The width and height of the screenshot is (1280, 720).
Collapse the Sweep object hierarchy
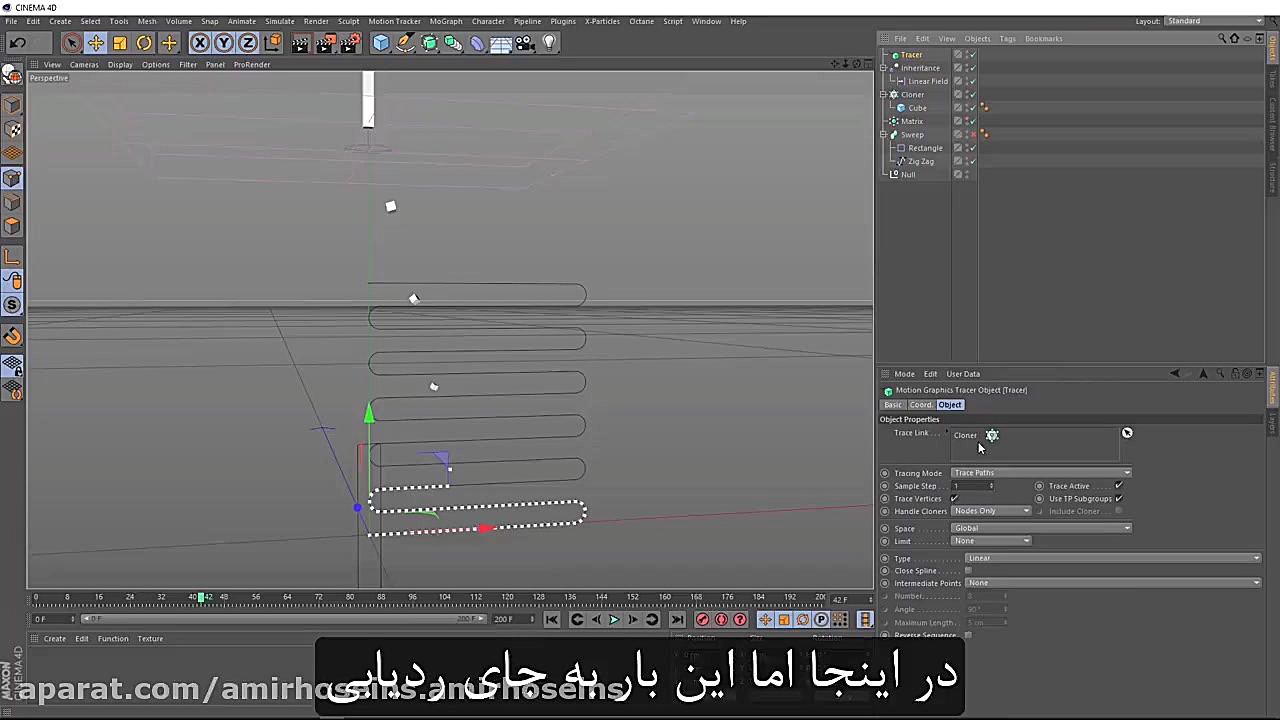886,134
